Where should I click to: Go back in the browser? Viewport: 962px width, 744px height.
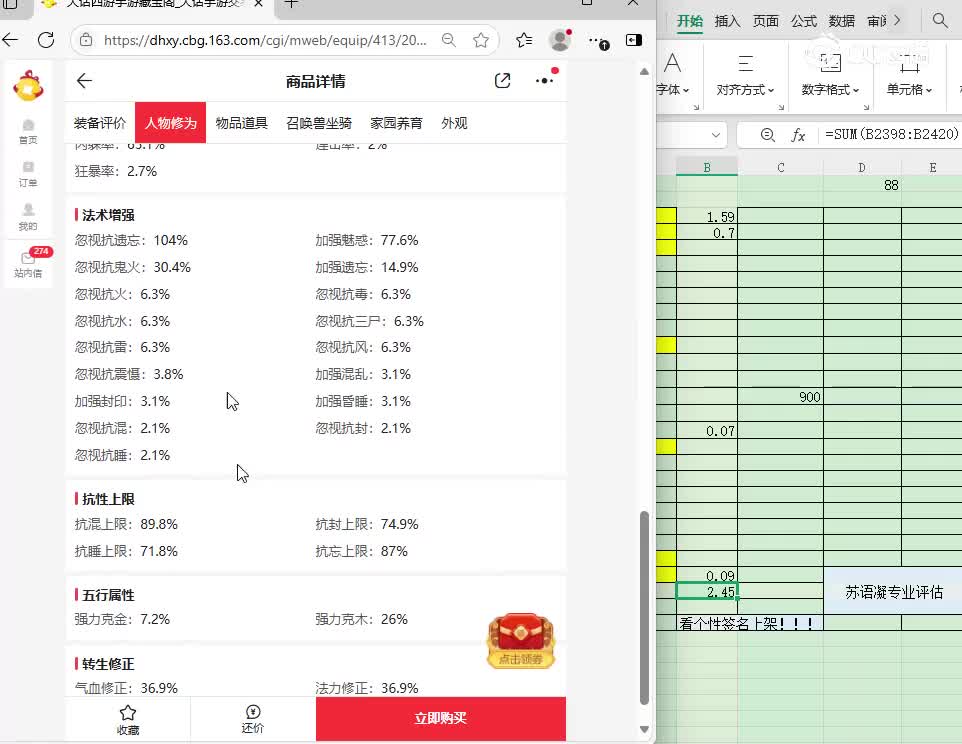point(10,40)
